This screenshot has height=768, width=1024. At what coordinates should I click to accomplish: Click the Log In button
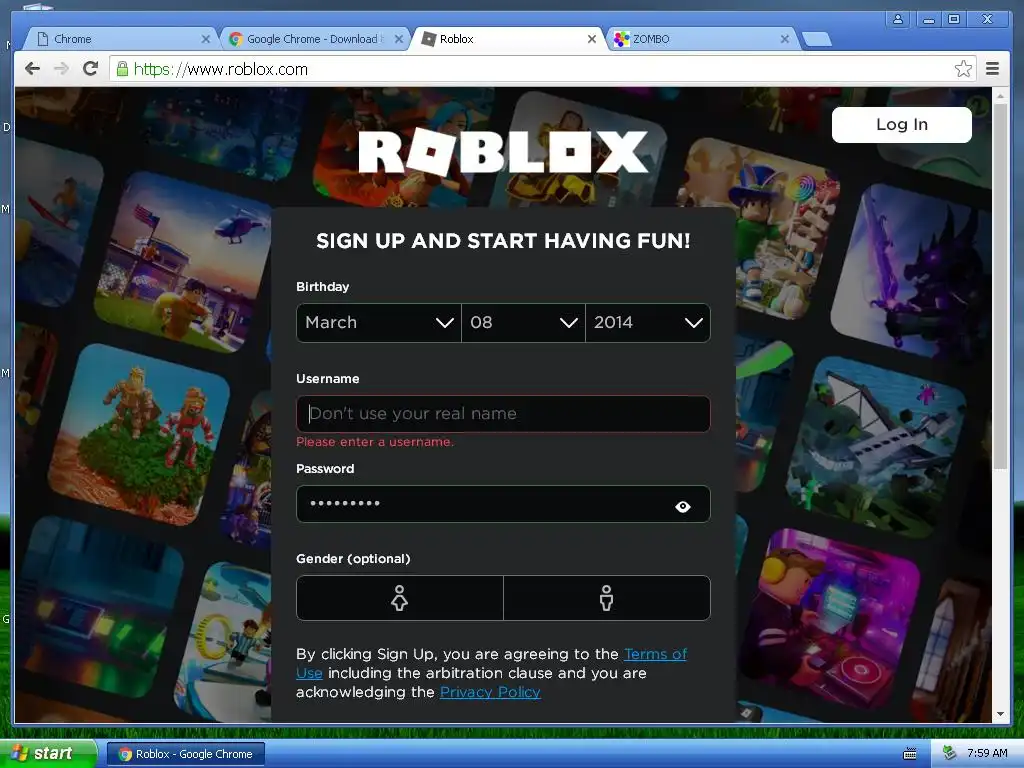901,125
